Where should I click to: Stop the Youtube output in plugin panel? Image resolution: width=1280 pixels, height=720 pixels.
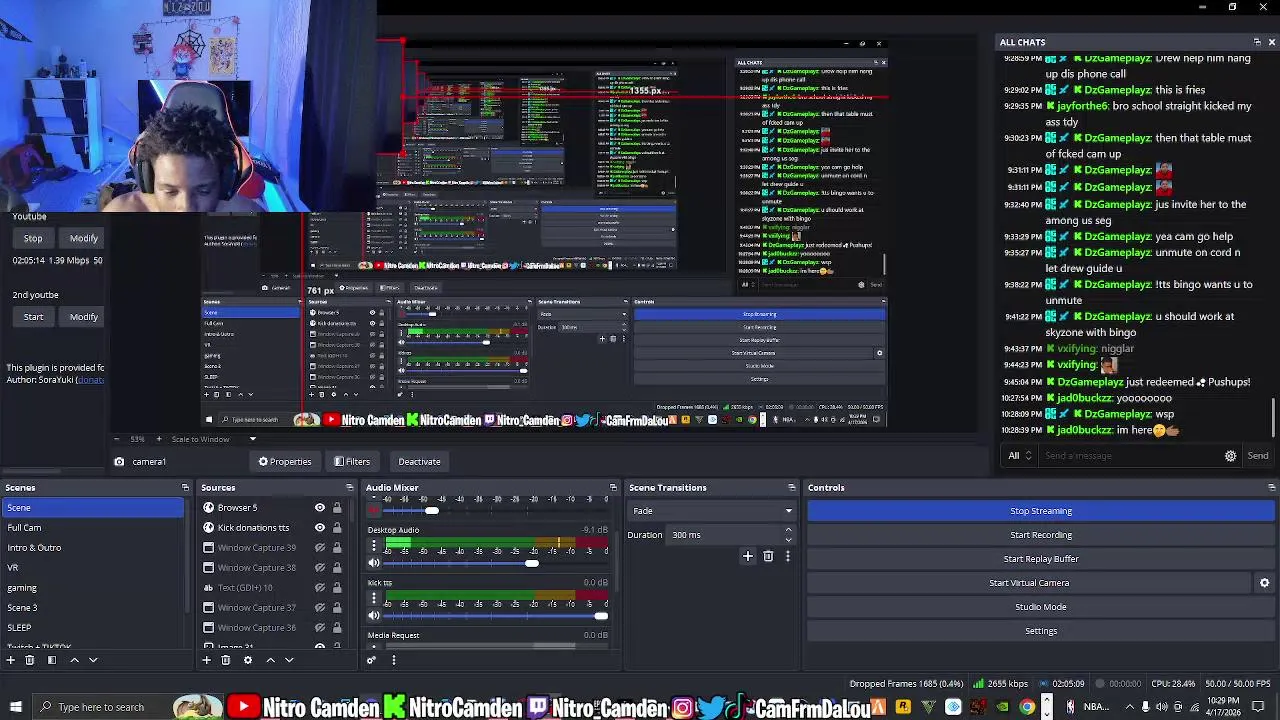coord(33,239)
